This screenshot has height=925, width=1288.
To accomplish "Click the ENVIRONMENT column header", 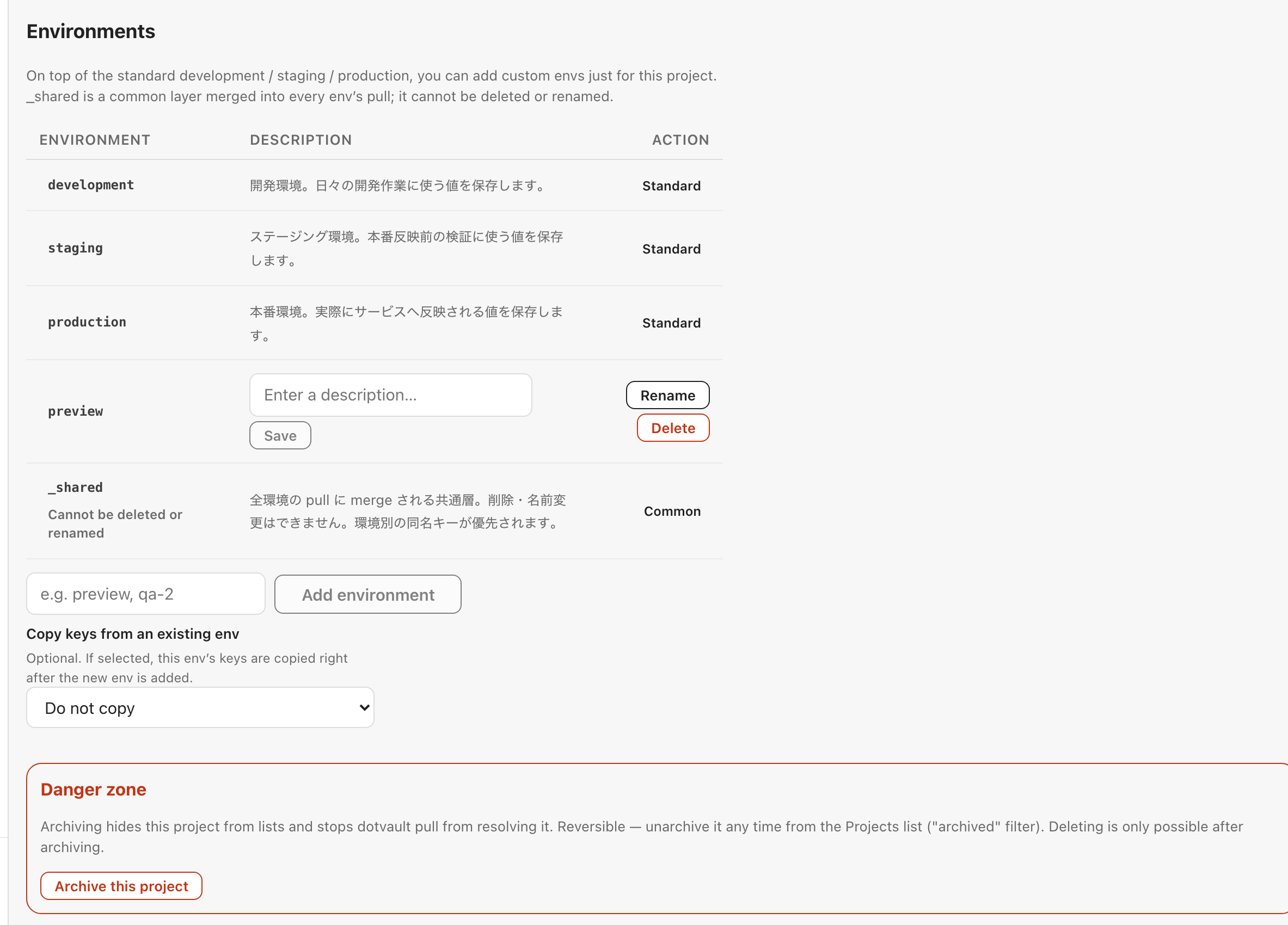I will point(95,140).
